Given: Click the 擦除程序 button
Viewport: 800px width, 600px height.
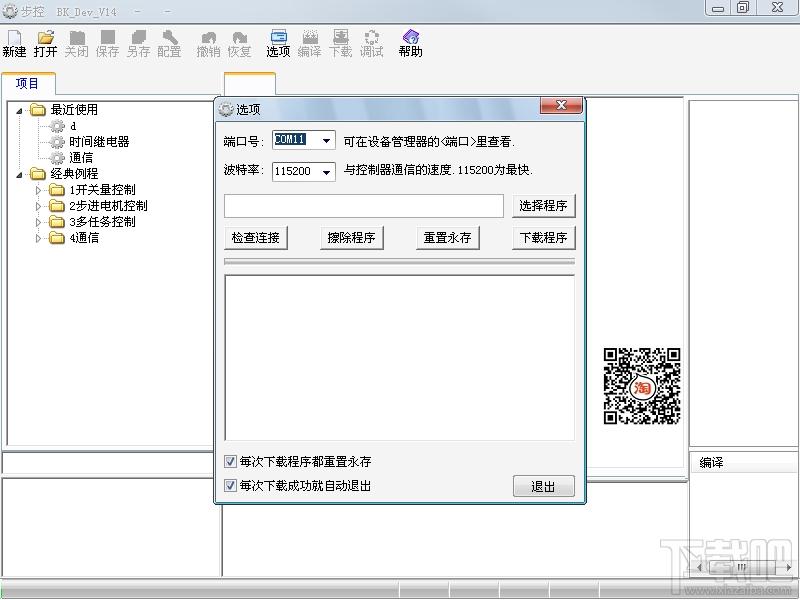Looking at the screenshot, I should [352, 238].
